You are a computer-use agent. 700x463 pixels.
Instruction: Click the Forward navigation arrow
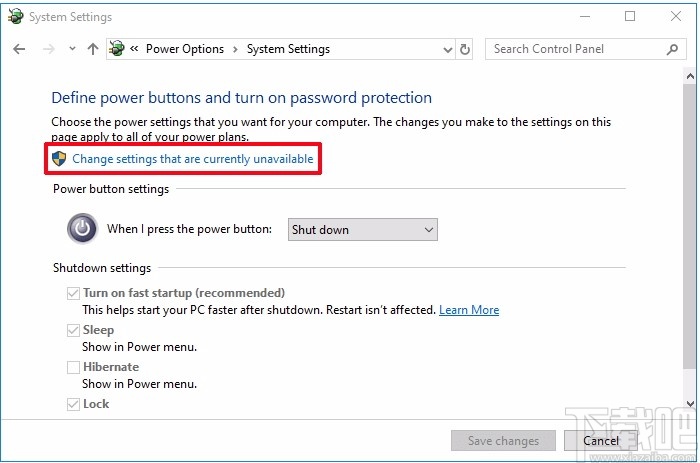pos(46,49)
